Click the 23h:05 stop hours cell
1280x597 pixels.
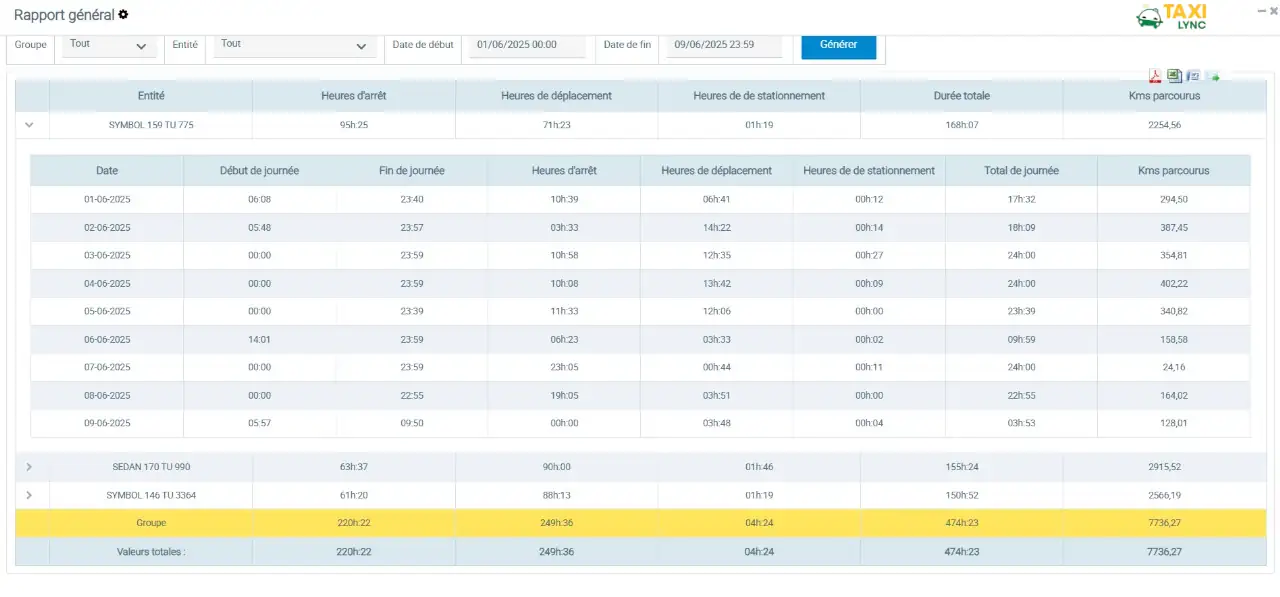564,368
